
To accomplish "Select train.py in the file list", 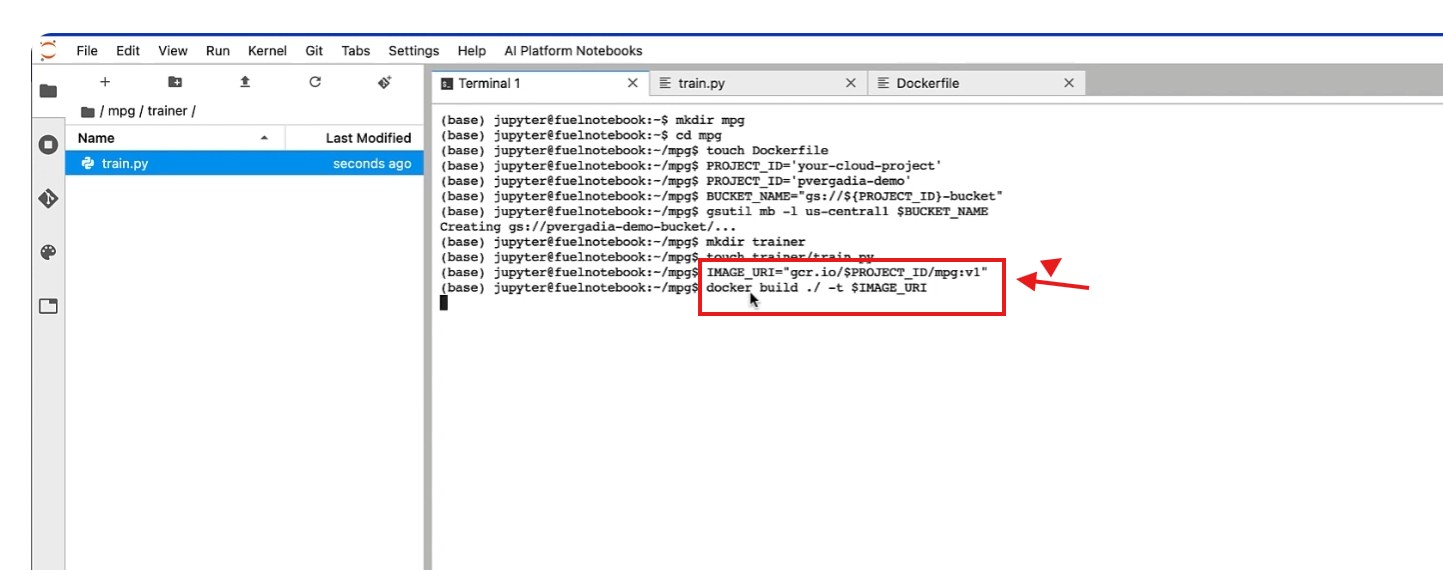I will 125,163.
